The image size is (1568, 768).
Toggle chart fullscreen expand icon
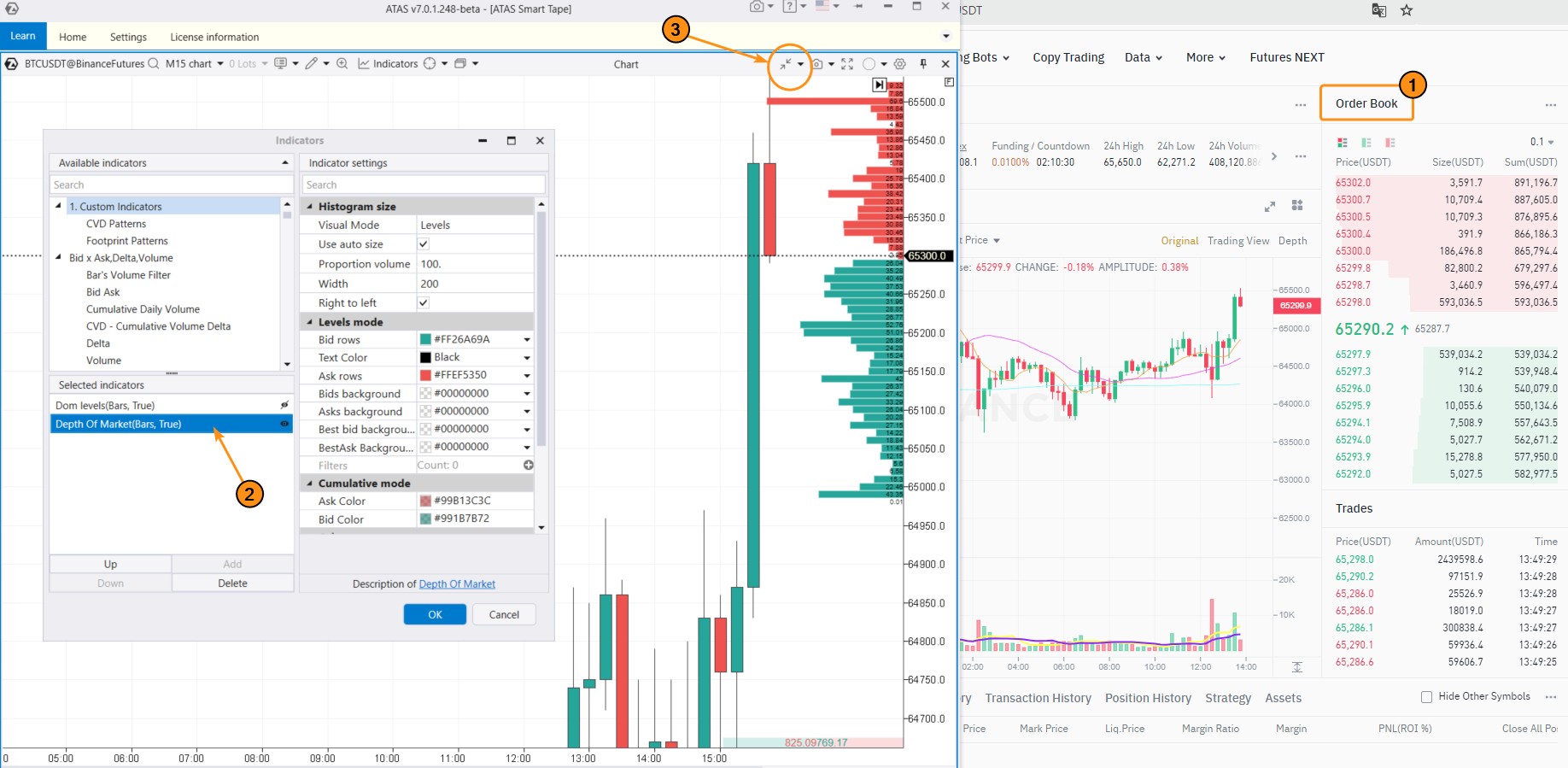coord(847,64)
